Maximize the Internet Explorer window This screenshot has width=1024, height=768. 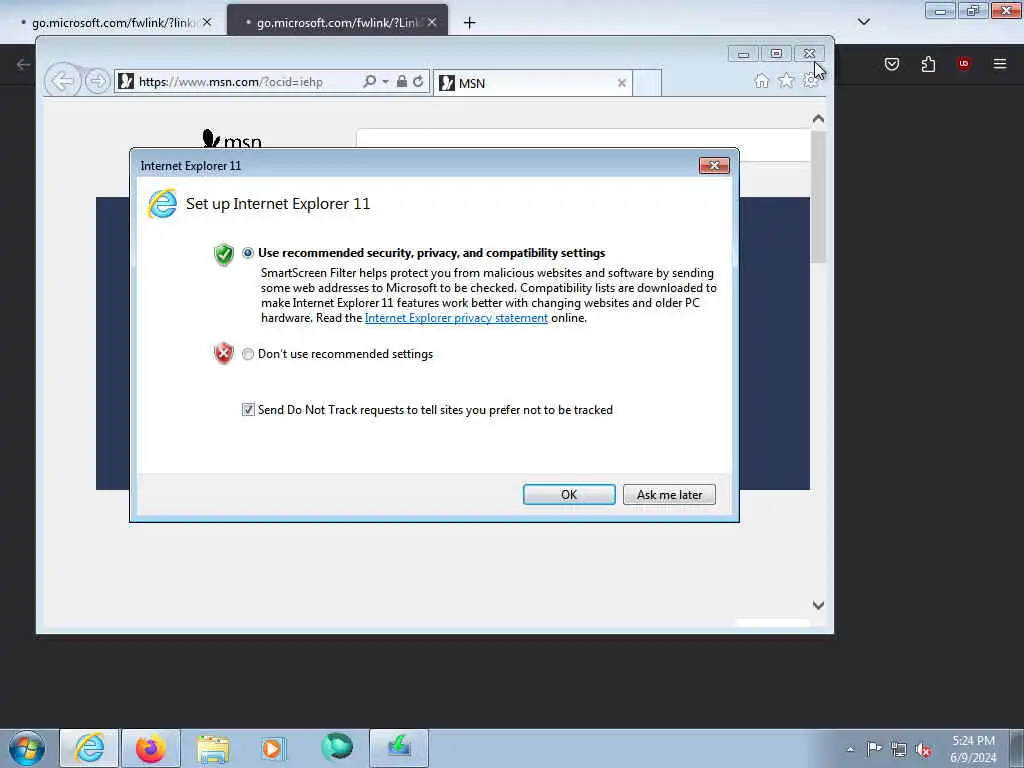pos(776,54)
